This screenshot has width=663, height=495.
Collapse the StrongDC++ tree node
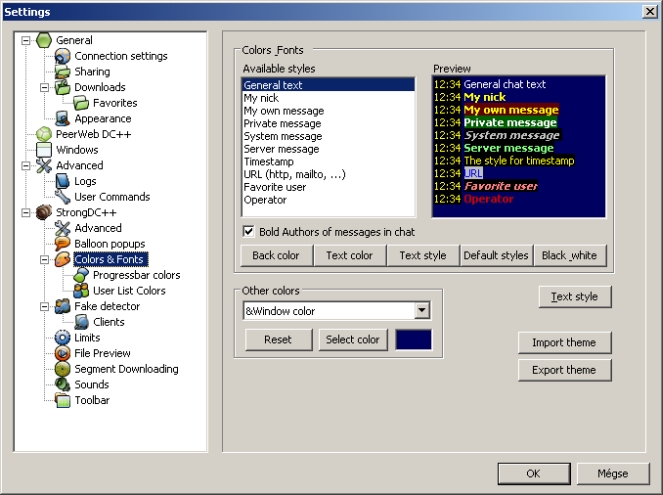[x=24, y=213]
